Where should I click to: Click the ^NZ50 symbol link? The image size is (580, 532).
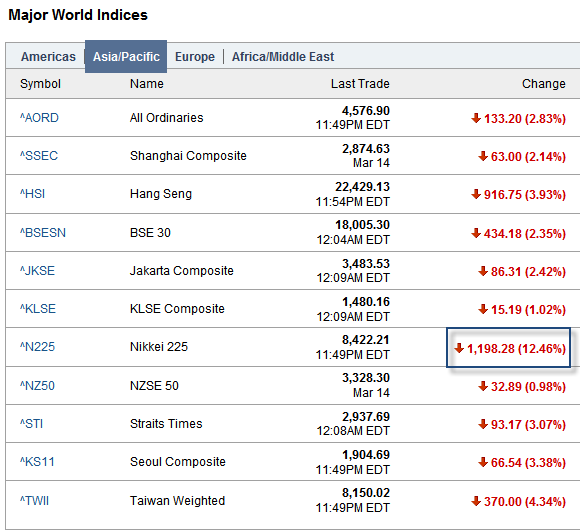coord(37,386)
